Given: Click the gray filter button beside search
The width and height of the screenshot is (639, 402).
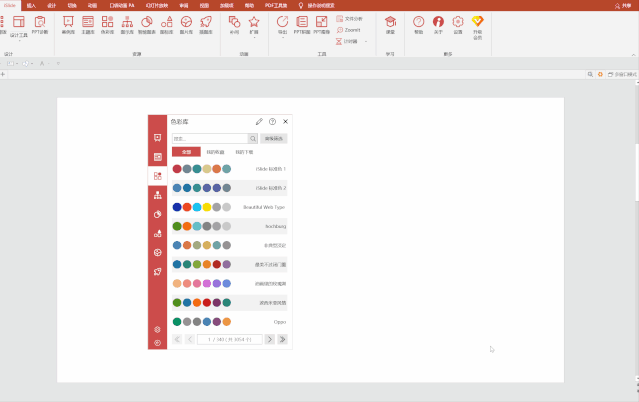Looking at the screenshot, I should tap(274, 139).
